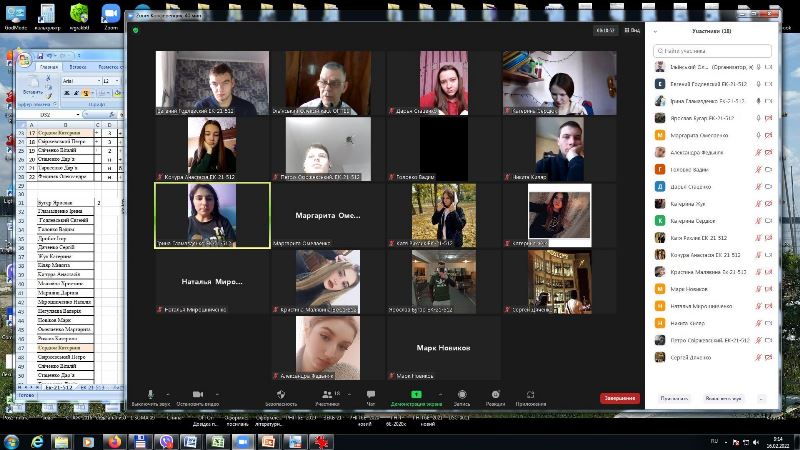Open the Chat icon in meeting toolbar
This screenshot has width=800, height=450.
click(371, 394)
